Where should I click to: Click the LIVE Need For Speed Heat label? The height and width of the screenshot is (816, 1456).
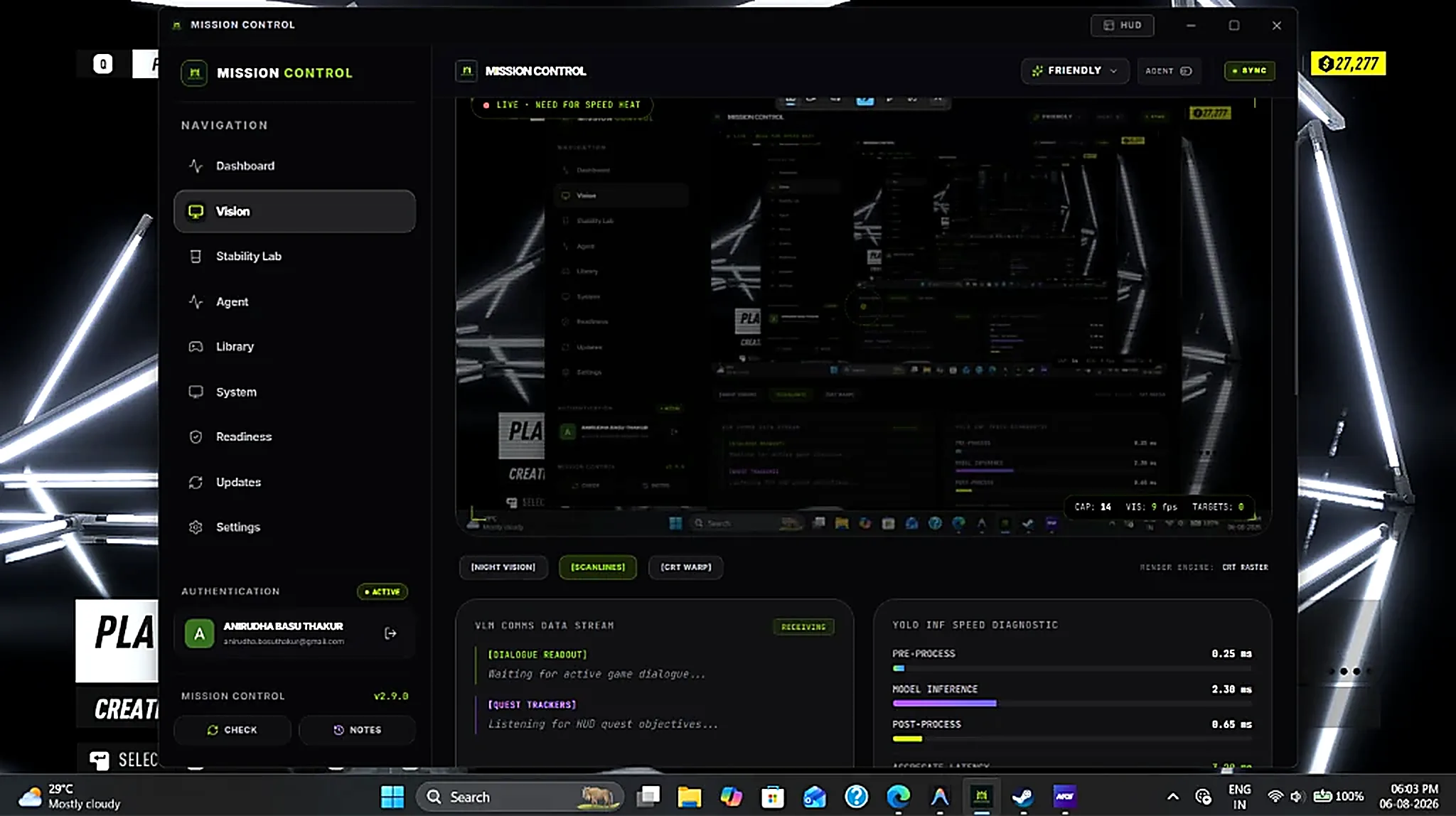coord(562,104)
